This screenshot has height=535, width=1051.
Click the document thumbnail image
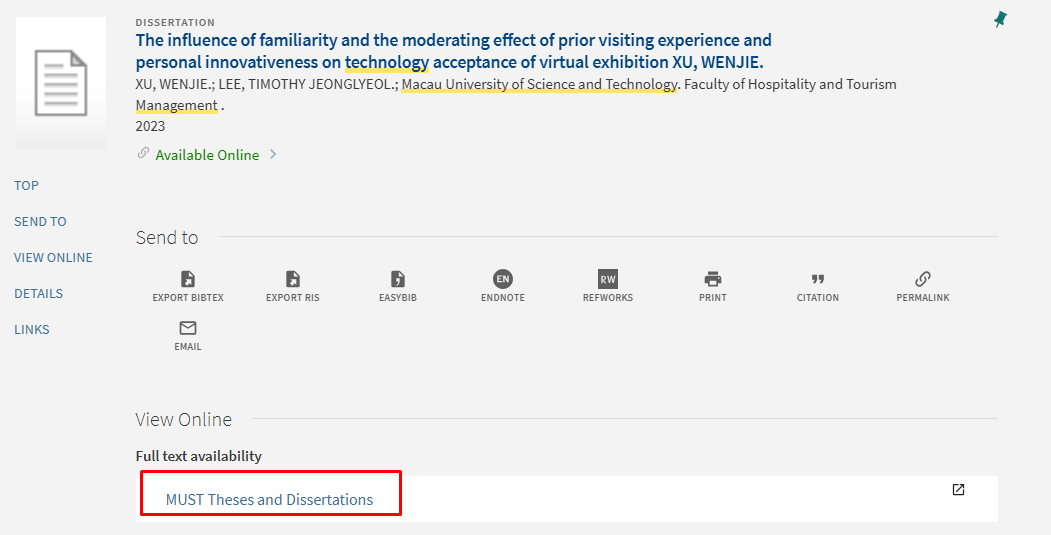(61, 83)
